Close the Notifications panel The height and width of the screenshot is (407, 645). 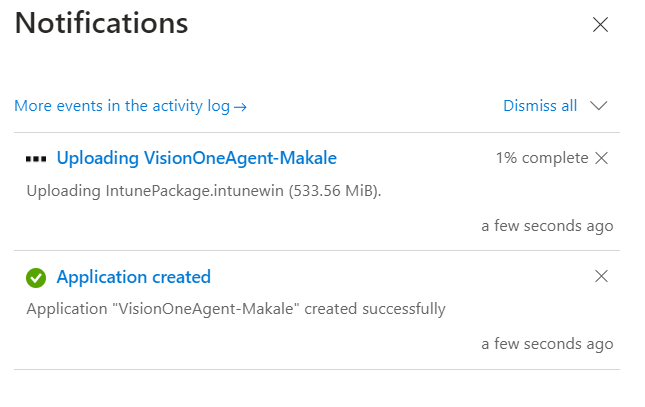click(x=600, y=25)
